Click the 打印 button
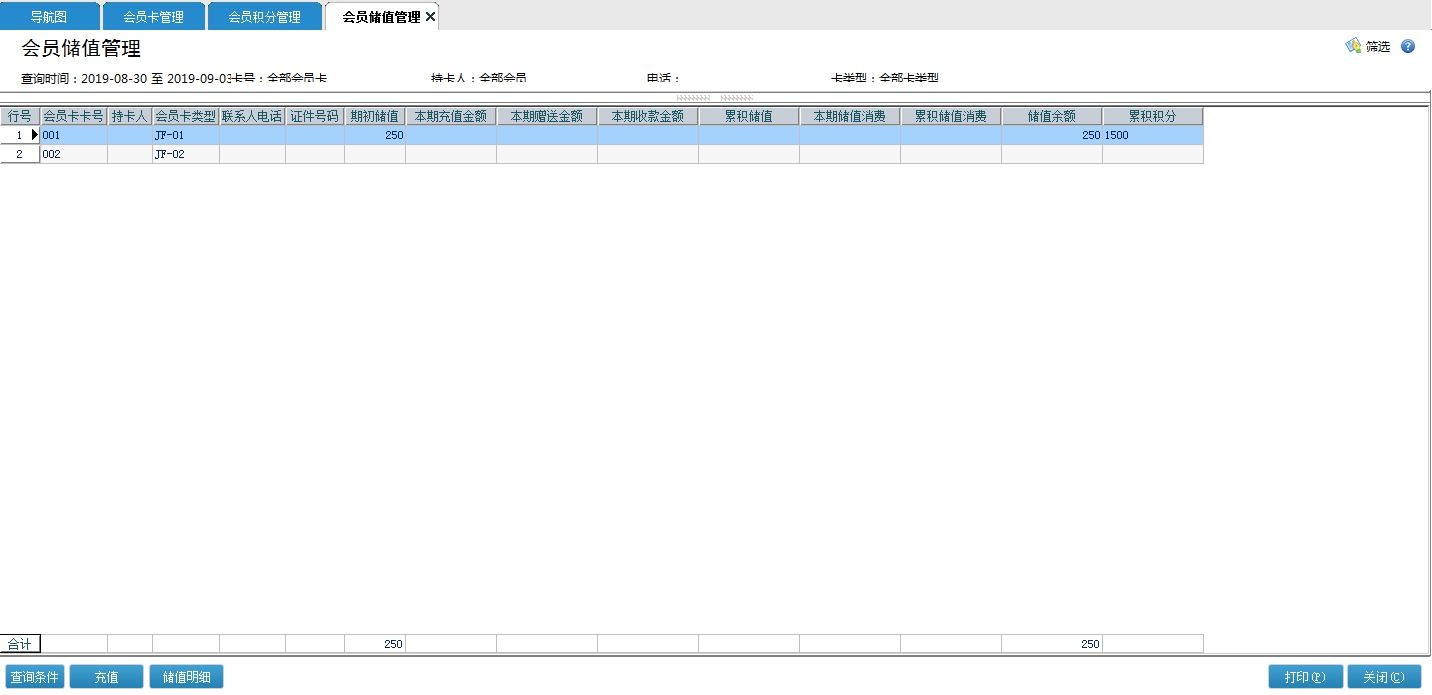 pos(1305,677)
